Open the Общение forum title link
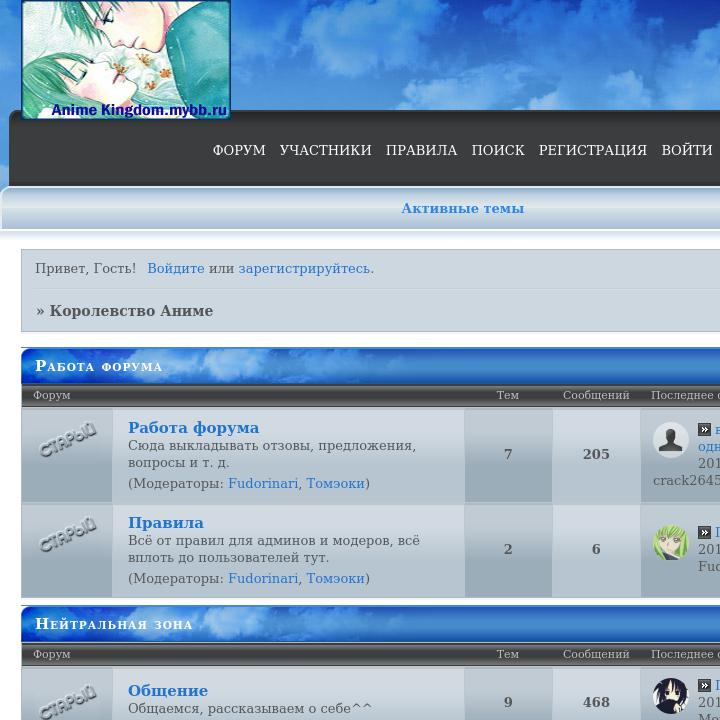Viewport: 720px width, 720px height. [168, 691]
